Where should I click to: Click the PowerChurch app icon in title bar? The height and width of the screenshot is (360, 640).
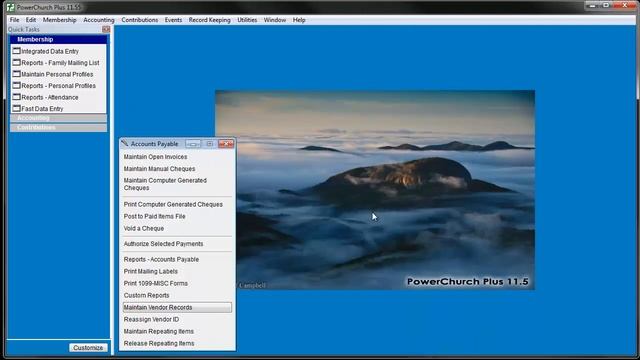tap(11, 7)
